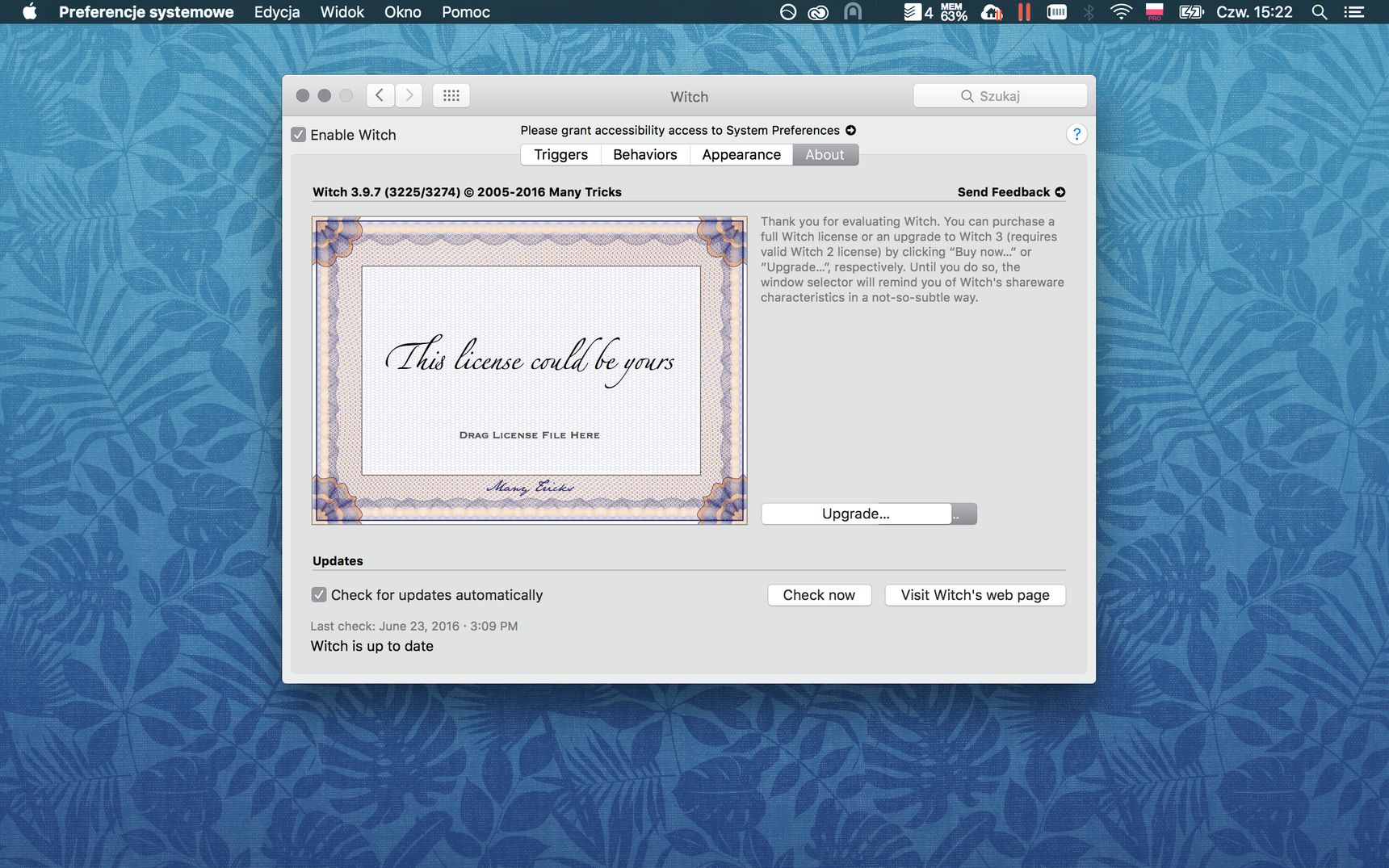This screenshot has height=868, width=1389.
Task: Select the About tab
Action: click(x=825, y=155)
